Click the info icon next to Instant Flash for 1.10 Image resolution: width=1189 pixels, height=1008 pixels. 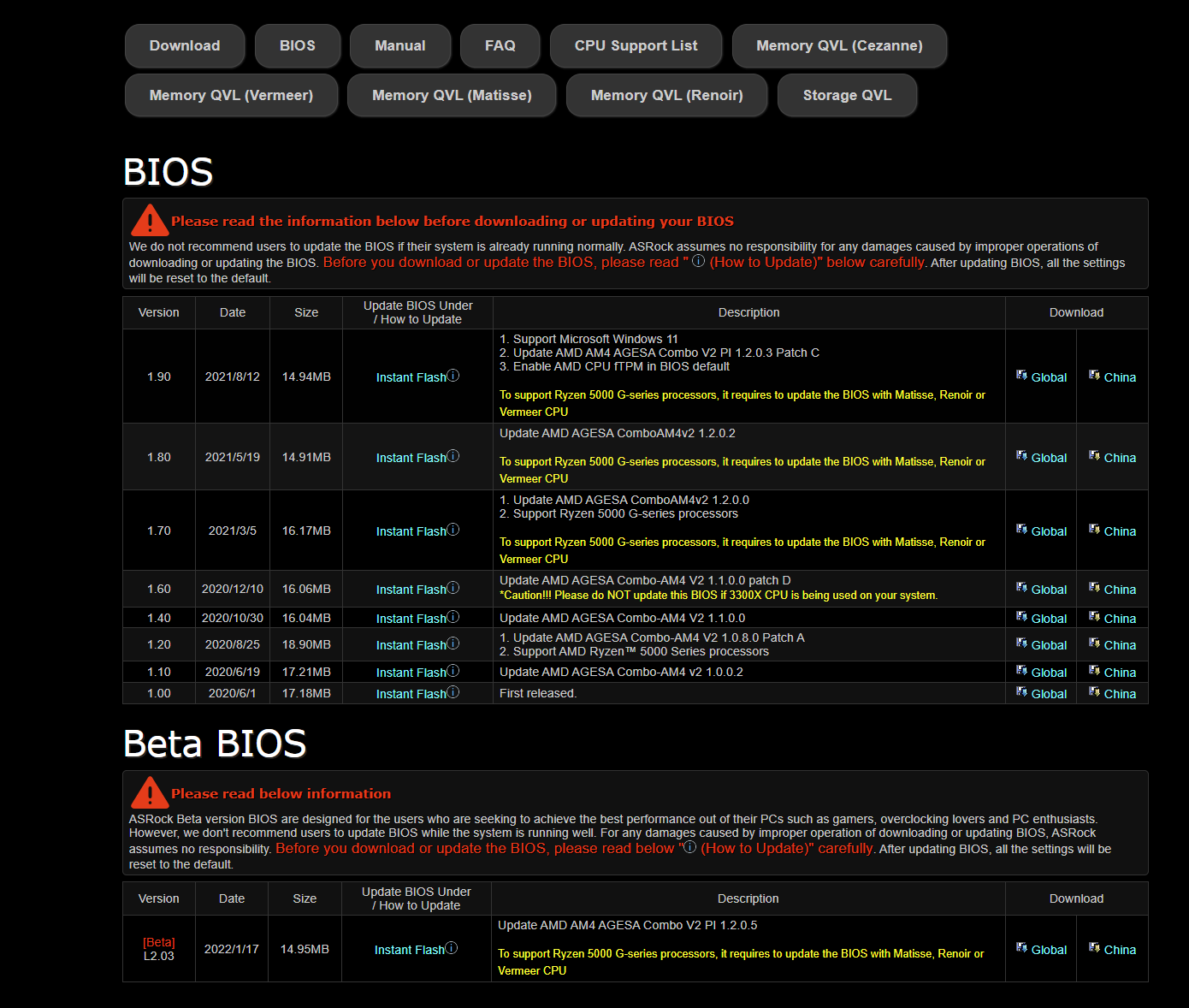coord(453,670)
